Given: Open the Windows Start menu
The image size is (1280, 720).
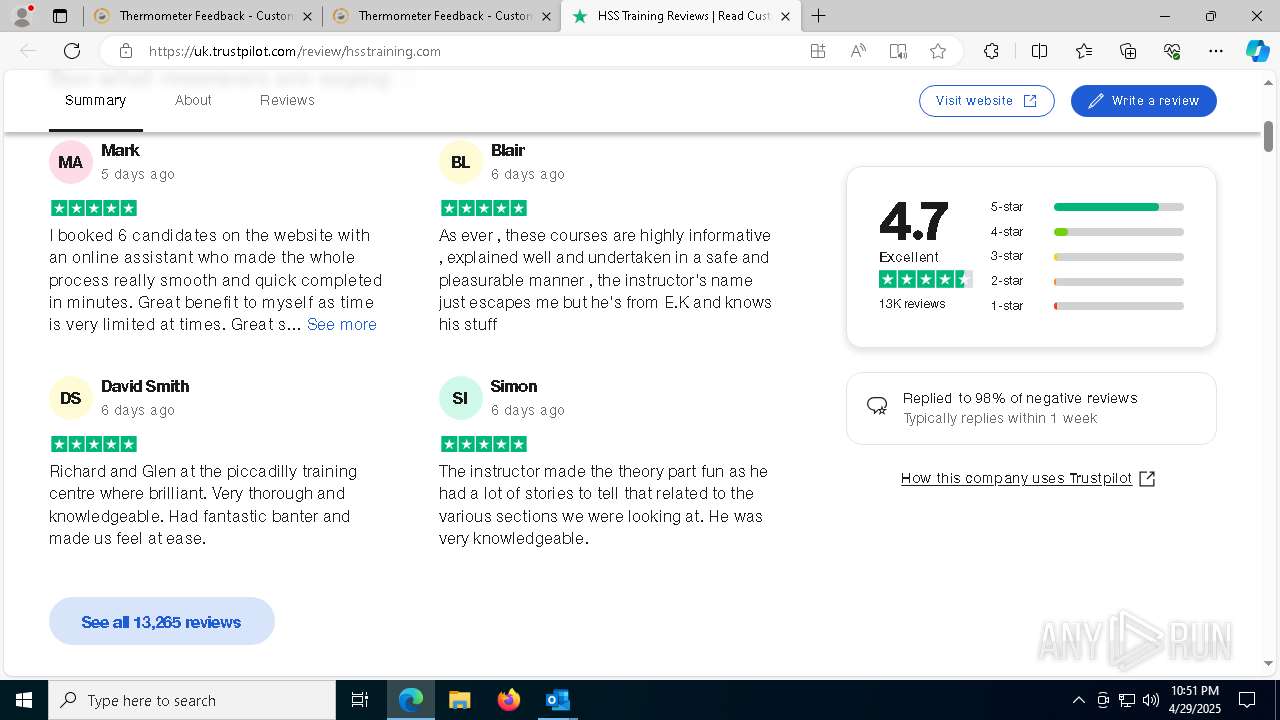Looking at the screenshot, I should click(x=24, y=700).
